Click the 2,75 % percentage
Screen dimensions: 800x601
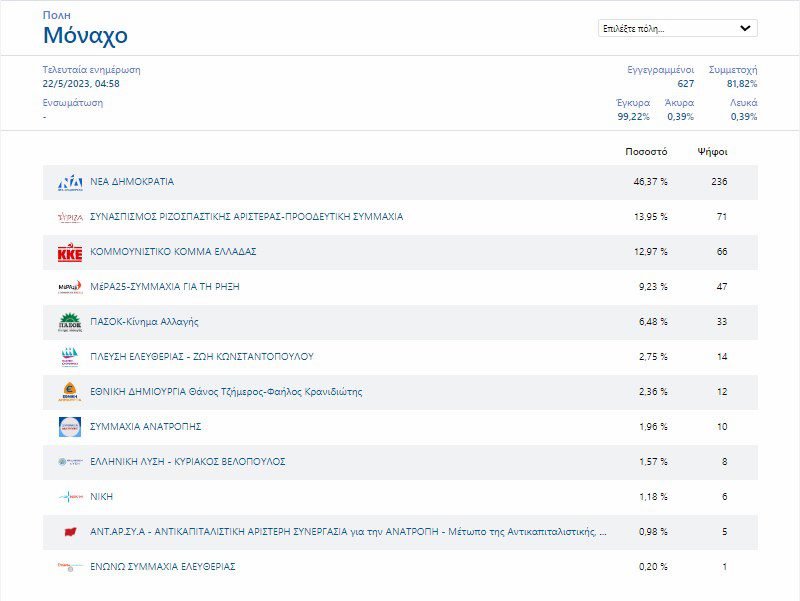653,357
